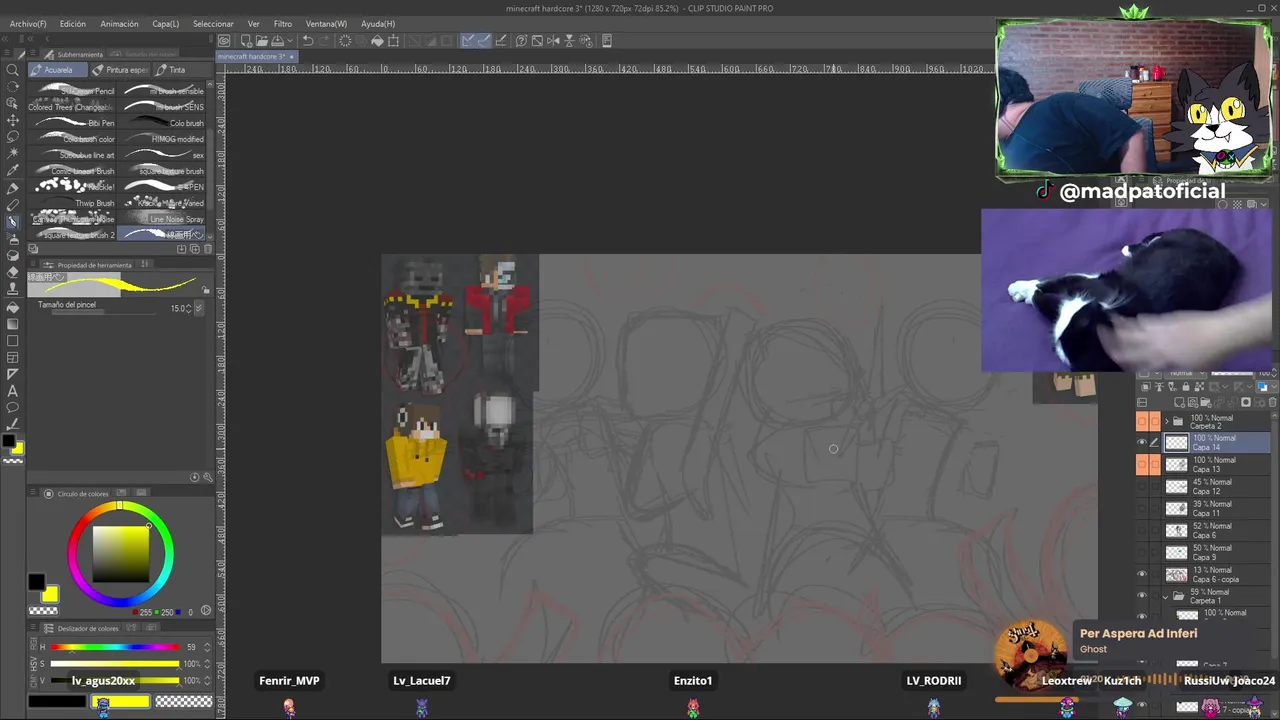Open the Animación menu
Screen dimensions: 1280x720
coord(119,23)
